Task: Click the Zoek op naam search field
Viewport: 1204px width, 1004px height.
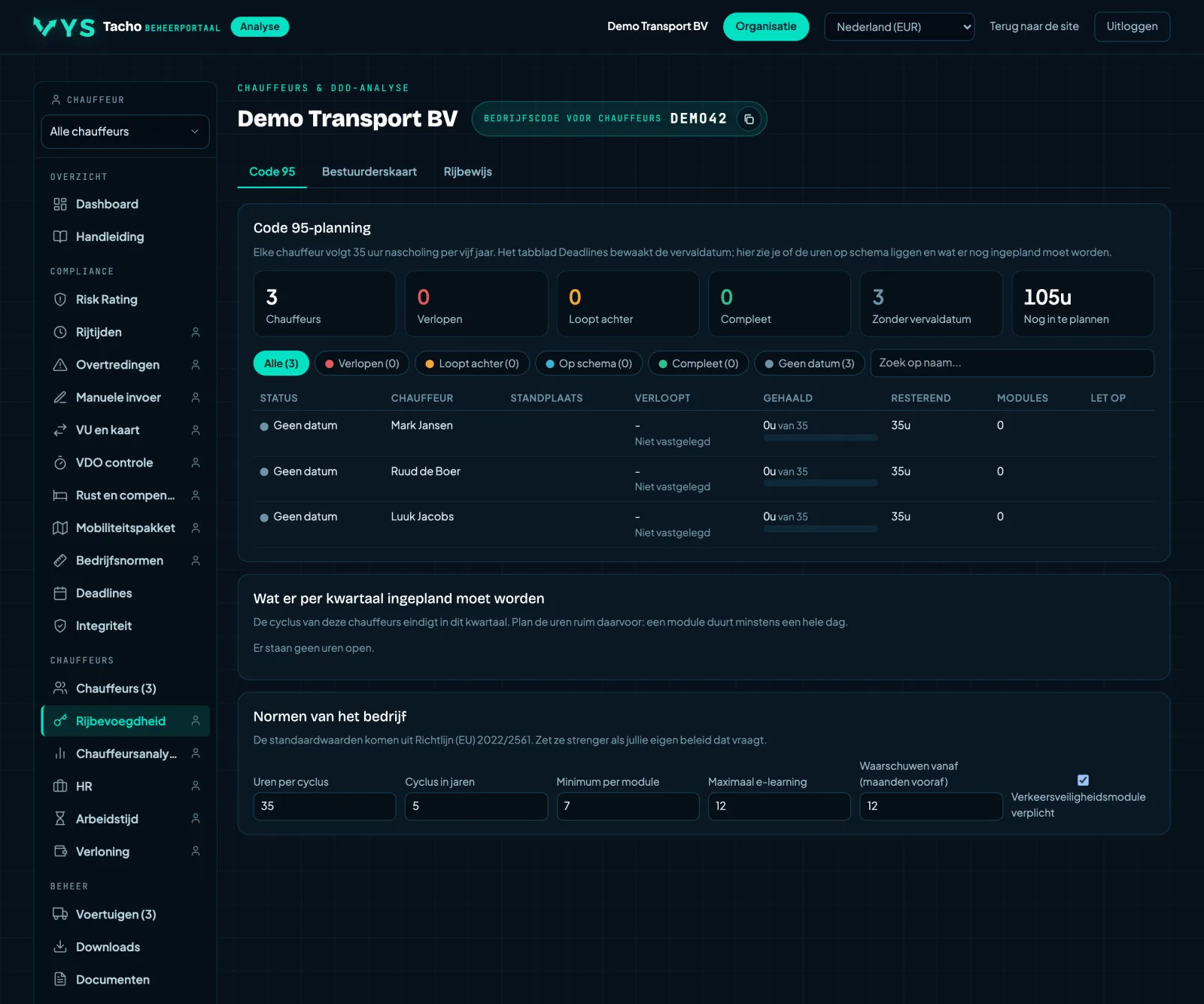Action: pyautogui.click(x=1012, y=363)
